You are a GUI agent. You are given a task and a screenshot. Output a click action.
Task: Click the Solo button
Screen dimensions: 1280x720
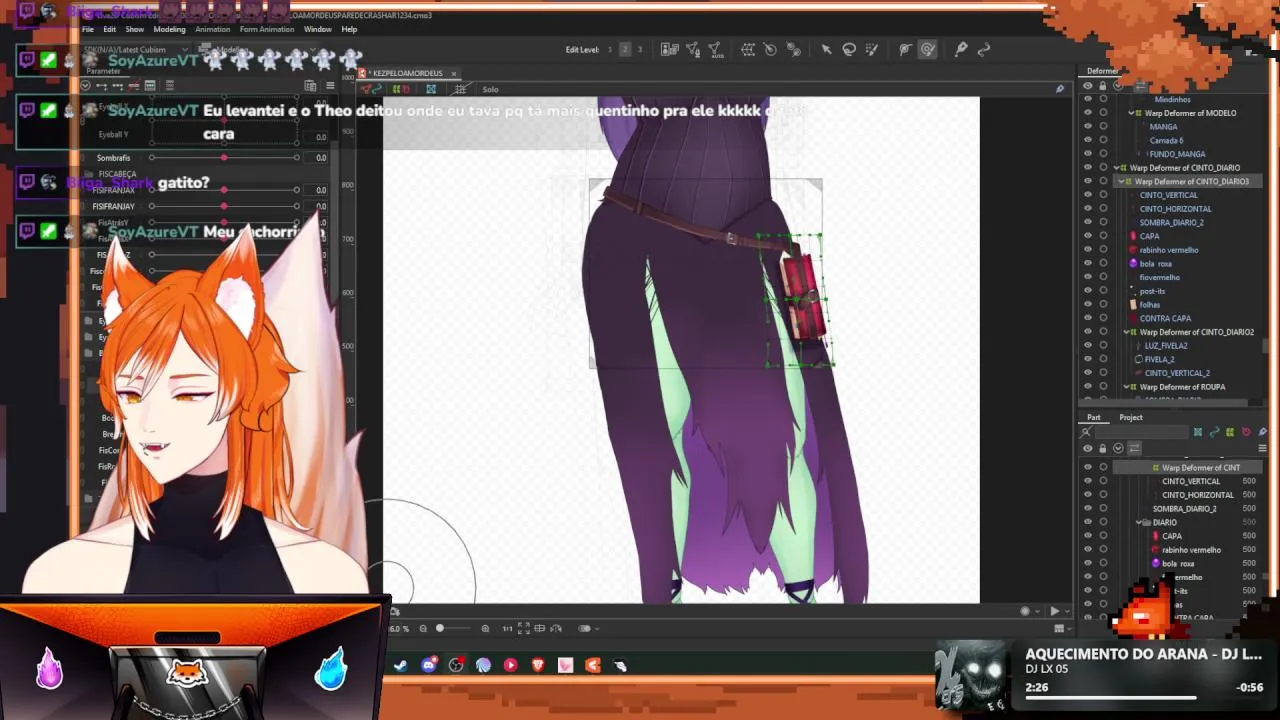point(490,89)
